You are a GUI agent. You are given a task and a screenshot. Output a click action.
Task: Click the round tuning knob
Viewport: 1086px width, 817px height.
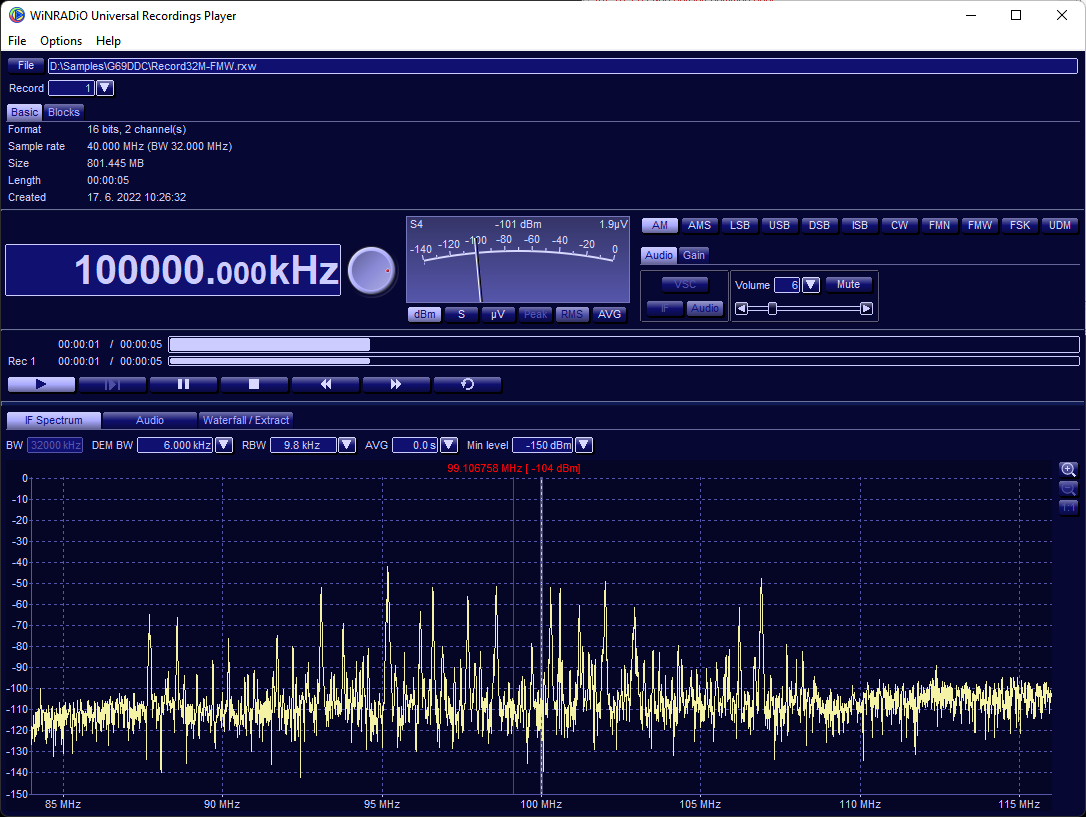(371, 270)
